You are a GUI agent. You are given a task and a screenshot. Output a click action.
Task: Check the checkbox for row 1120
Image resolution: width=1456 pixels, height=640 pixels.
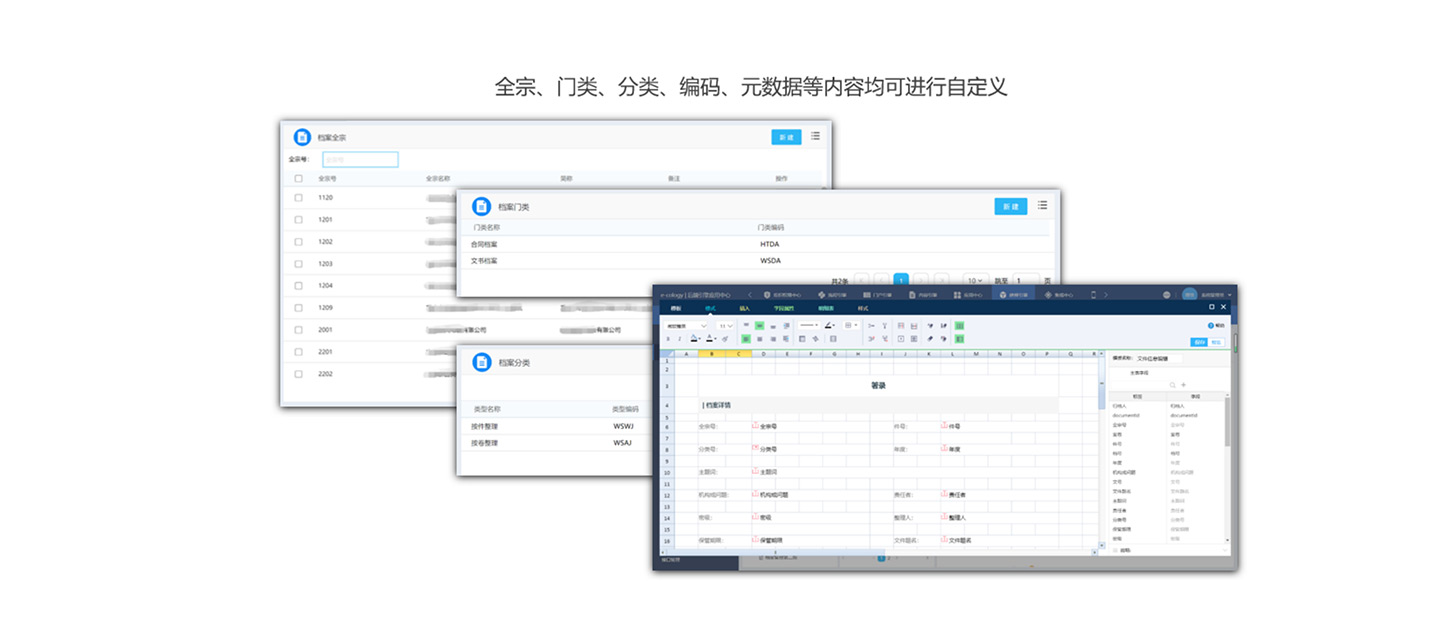click(x=298, y=198)
